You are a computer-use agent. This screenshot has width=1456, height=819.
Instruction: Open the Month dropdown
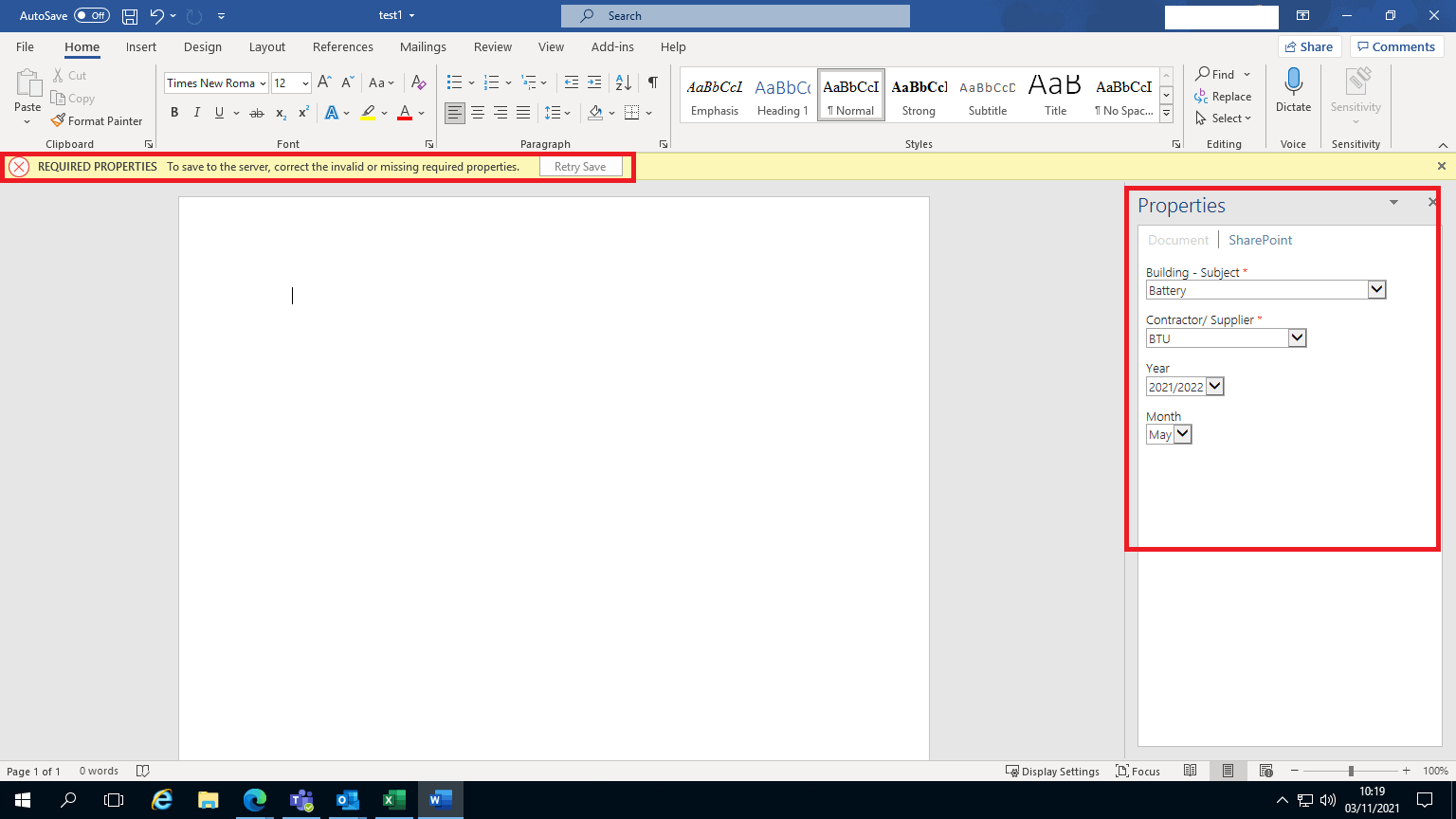point(1182,434)
